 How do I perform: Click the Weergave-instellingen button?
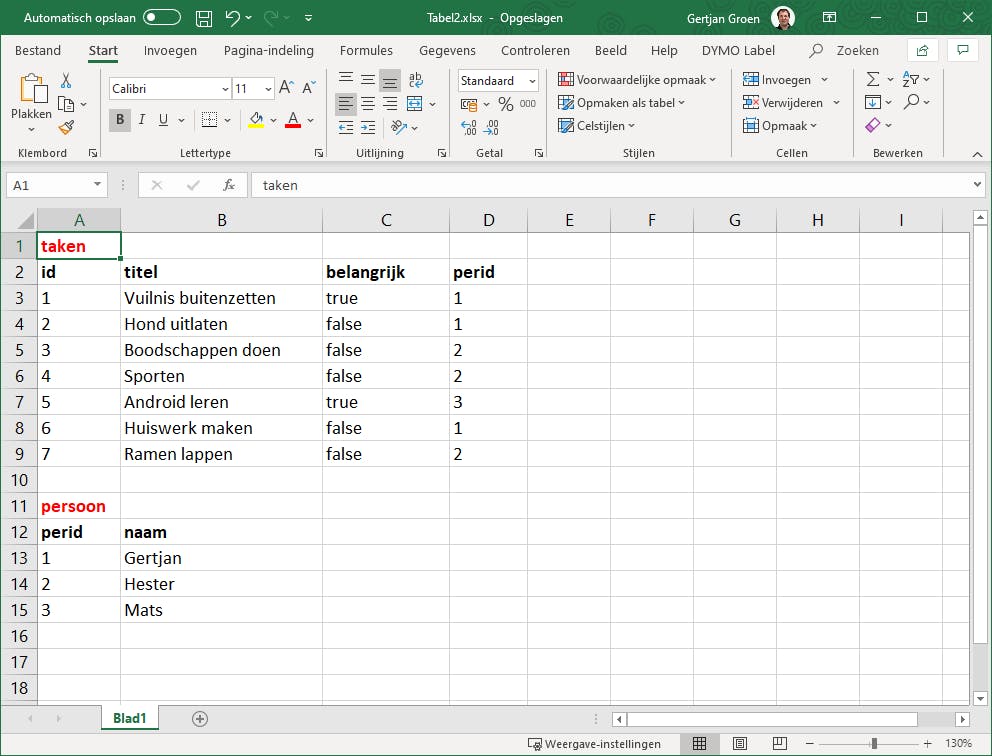[595, 744]
